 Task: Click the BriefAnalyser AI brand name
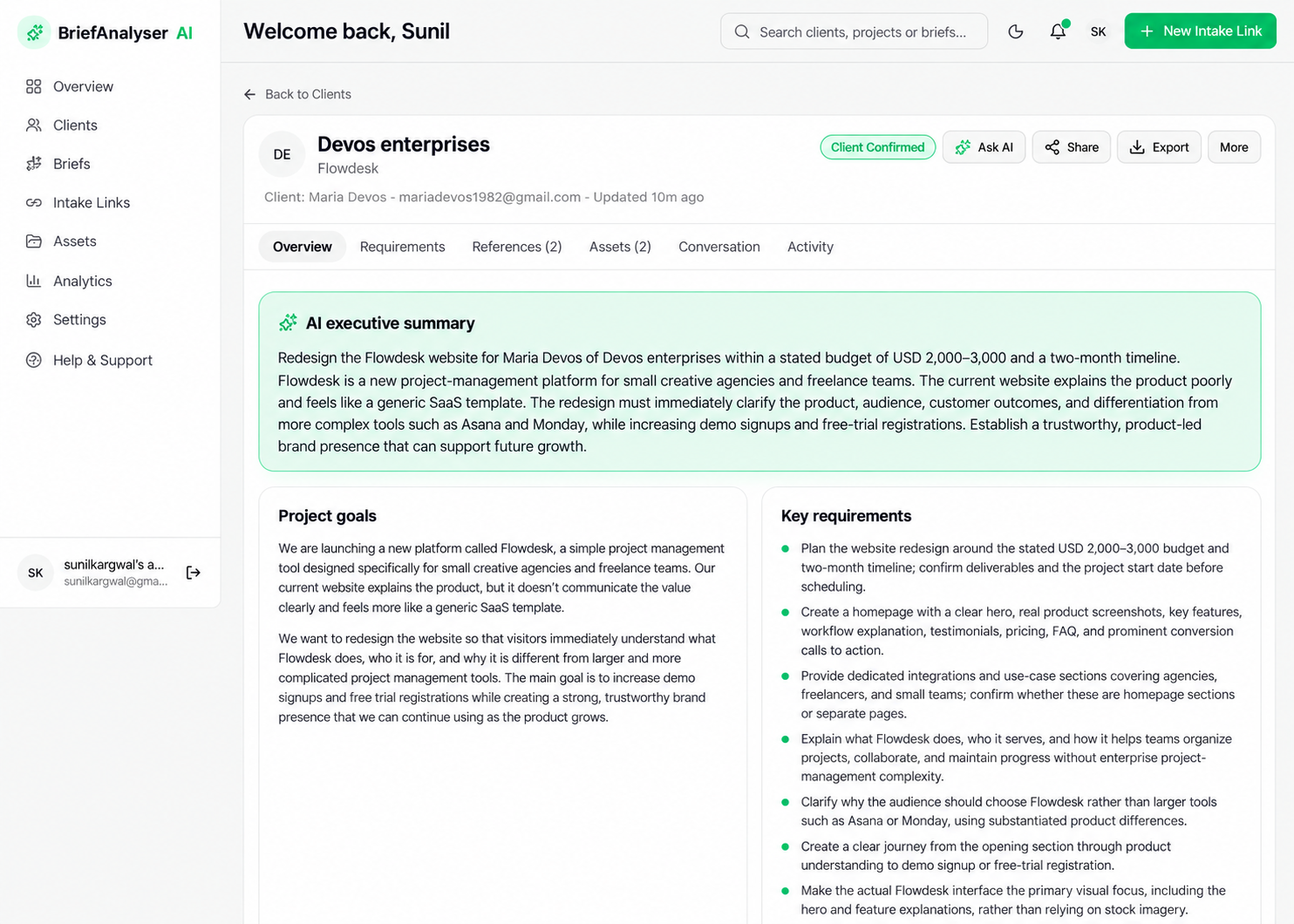(x=125, y=33)
